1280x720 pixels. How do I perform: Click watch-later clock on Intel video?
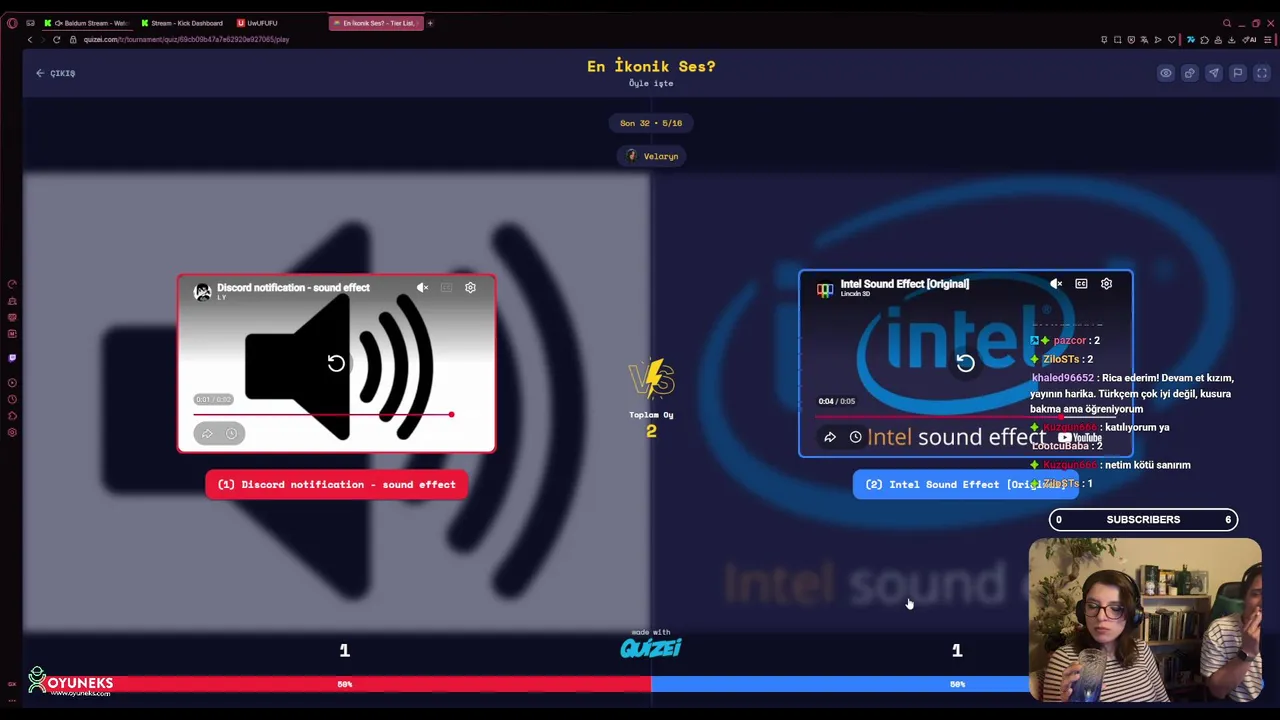coord(855,437)
